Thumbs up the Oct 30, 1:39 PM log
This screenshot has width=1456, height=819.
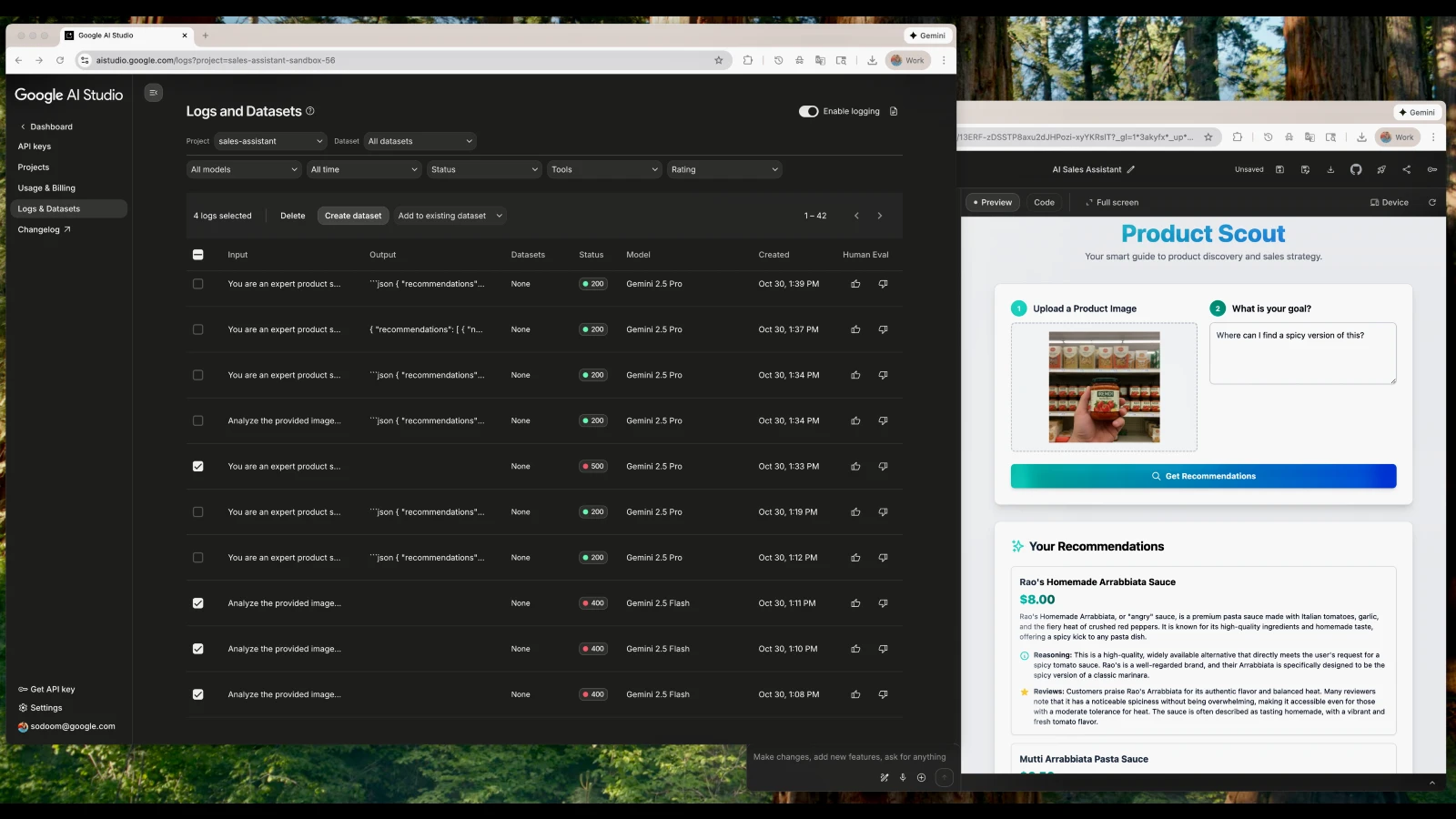(x=855, y=284)
